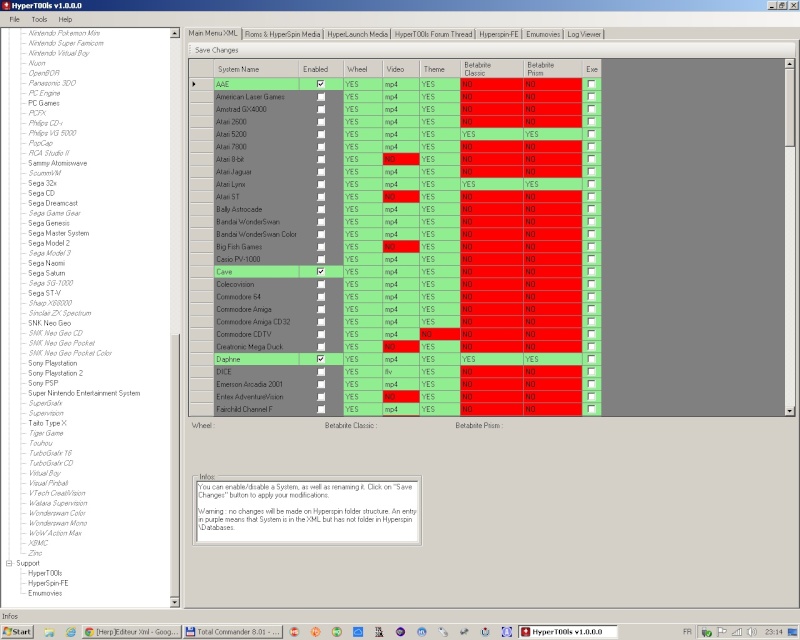Click the green circular taskbar quick-launch icon
Image resolution: width=800 pixels, height=640 pixels.
pyautogui.click(x=337, y=632)
